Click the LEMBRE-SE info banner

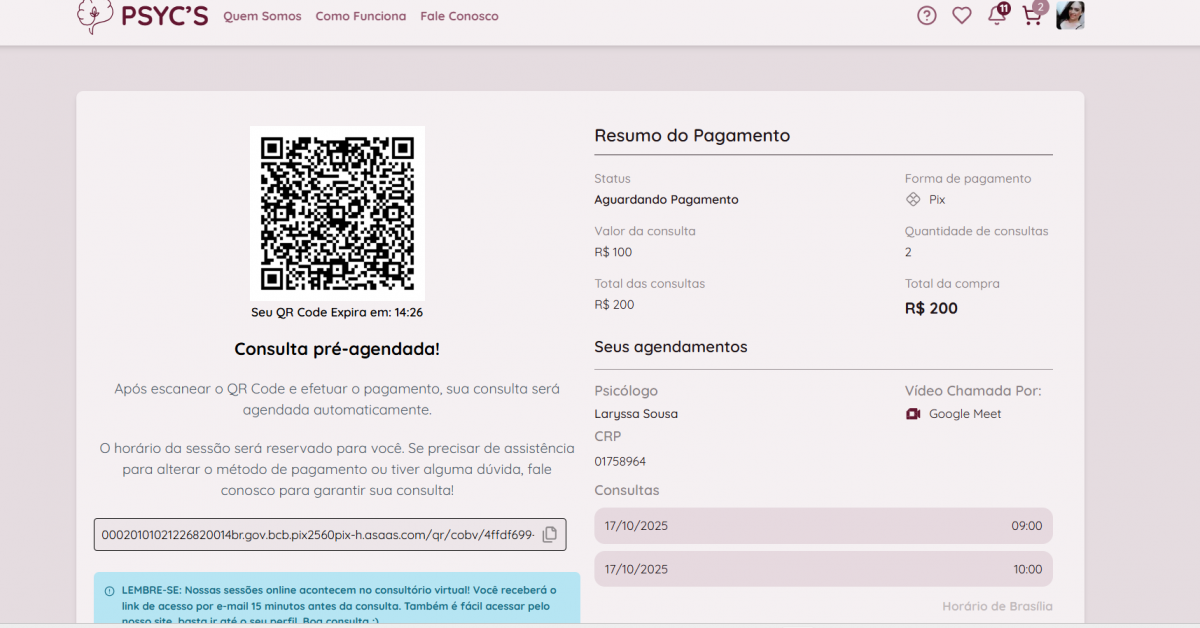tap(337, 598)
